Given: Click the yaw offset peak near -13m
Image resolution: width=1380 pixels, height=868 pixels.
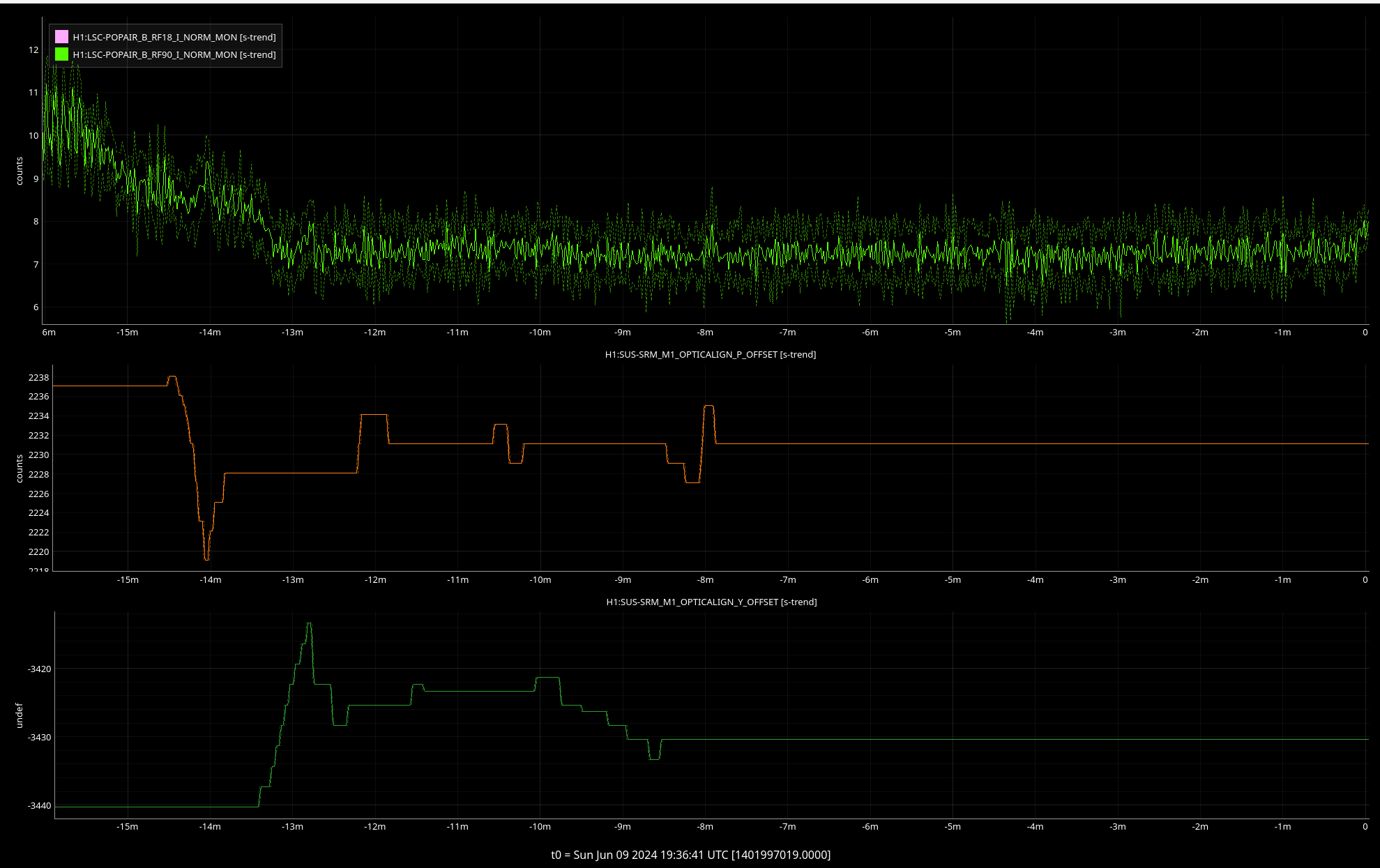Looking at the screenshot, I should 309,624.
